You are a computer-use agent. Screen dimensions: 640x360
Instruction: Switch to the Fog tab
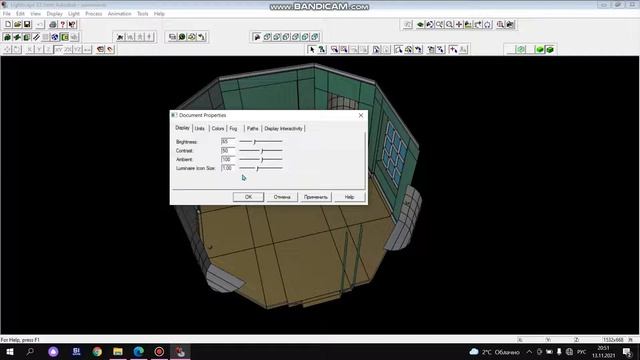click(233, 129)
